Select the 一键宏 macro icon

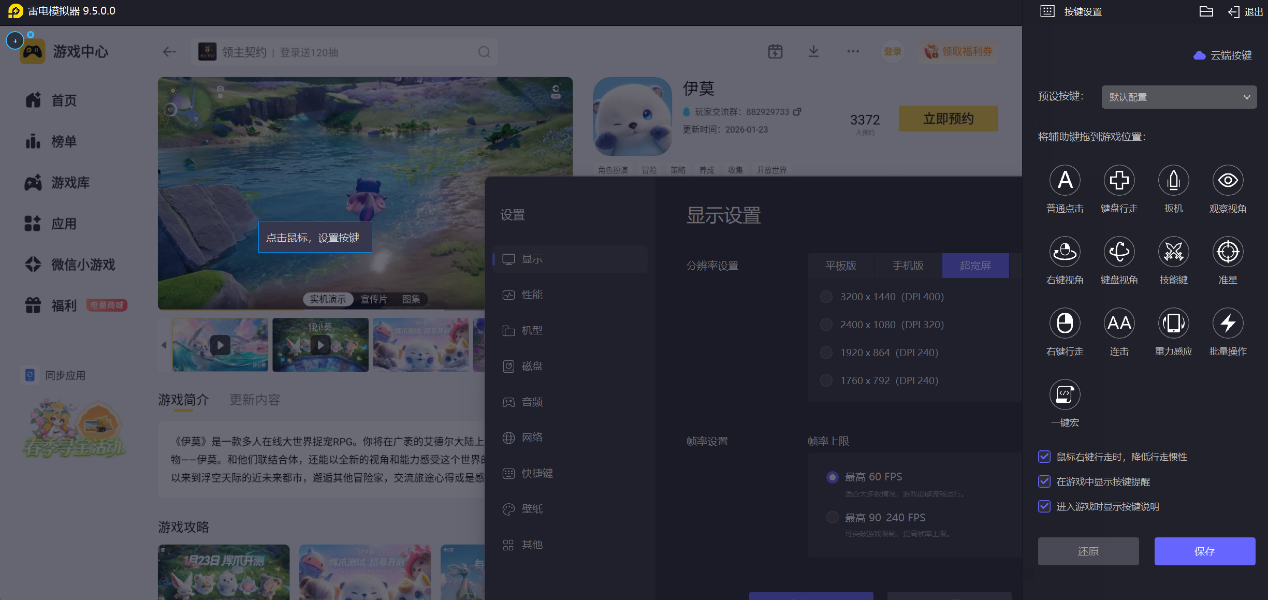click(1065, 394)
